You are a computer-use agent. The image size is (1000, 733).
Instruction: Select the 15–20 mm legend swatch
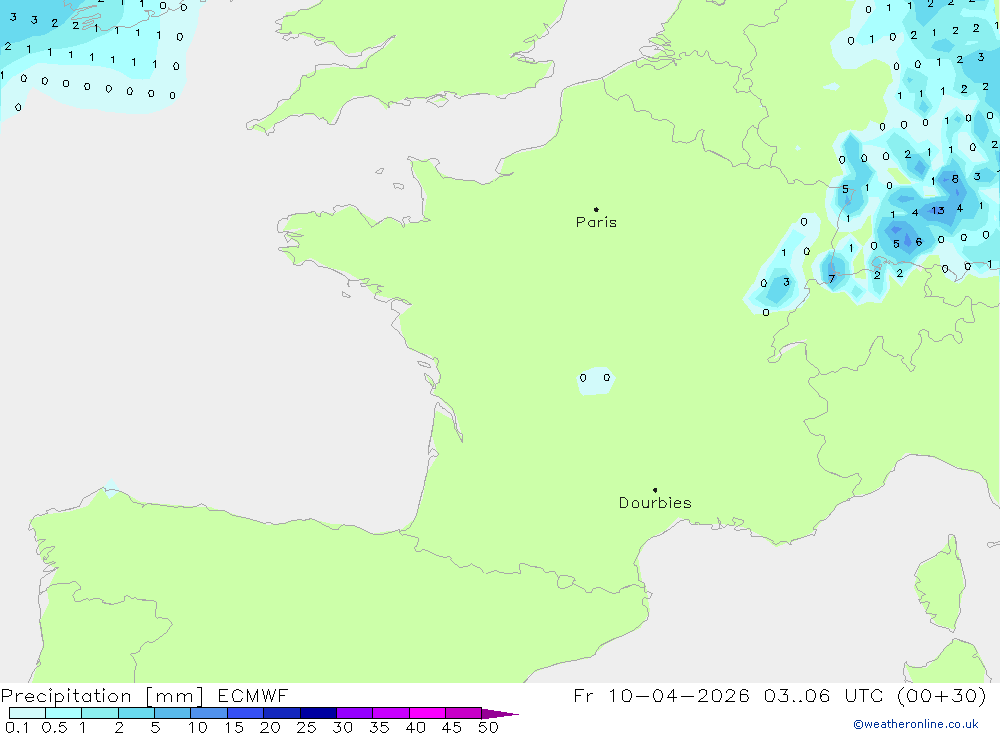click(246, 713)
